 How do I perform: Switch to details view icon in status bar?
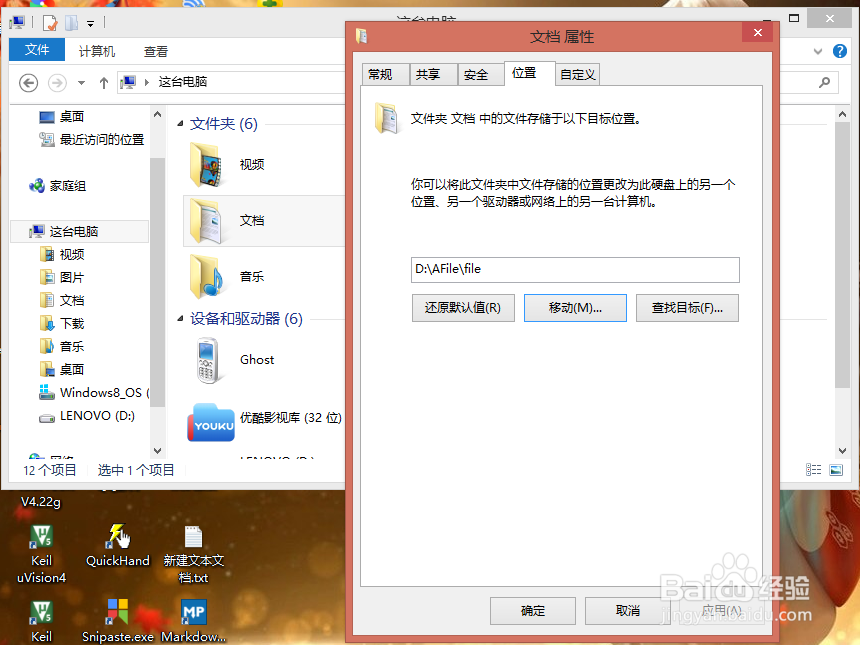coord(813,469)
